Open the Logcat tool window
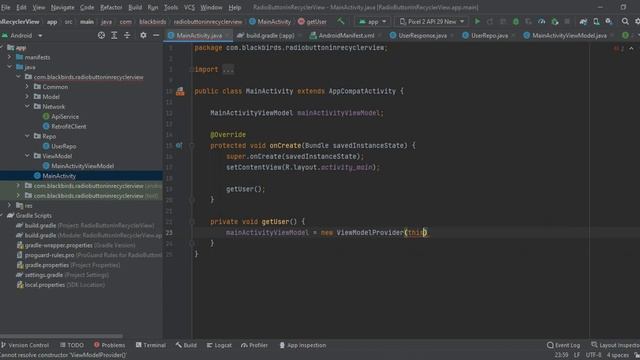This screenshot has height=360, width=640. coord(219,345)
